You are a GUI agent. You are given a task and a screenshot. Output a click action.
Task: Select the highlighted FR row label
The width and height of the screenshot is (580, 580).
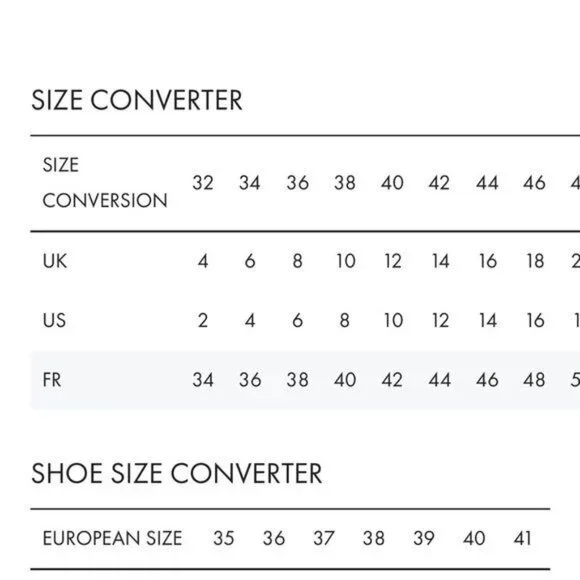[52, 380]
